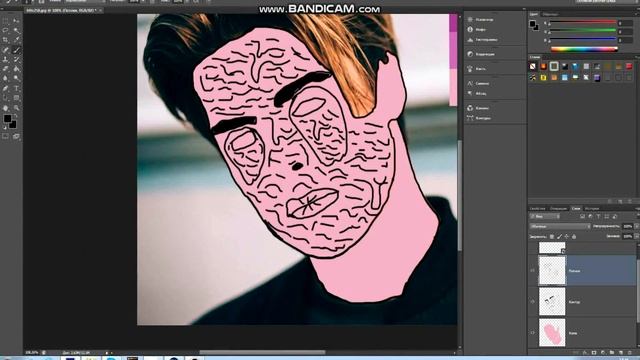Image resolution: width=640 pixels, height=360 pixels.
Task: Click the toolbar foreground color swatch
Action: (7, 118)
